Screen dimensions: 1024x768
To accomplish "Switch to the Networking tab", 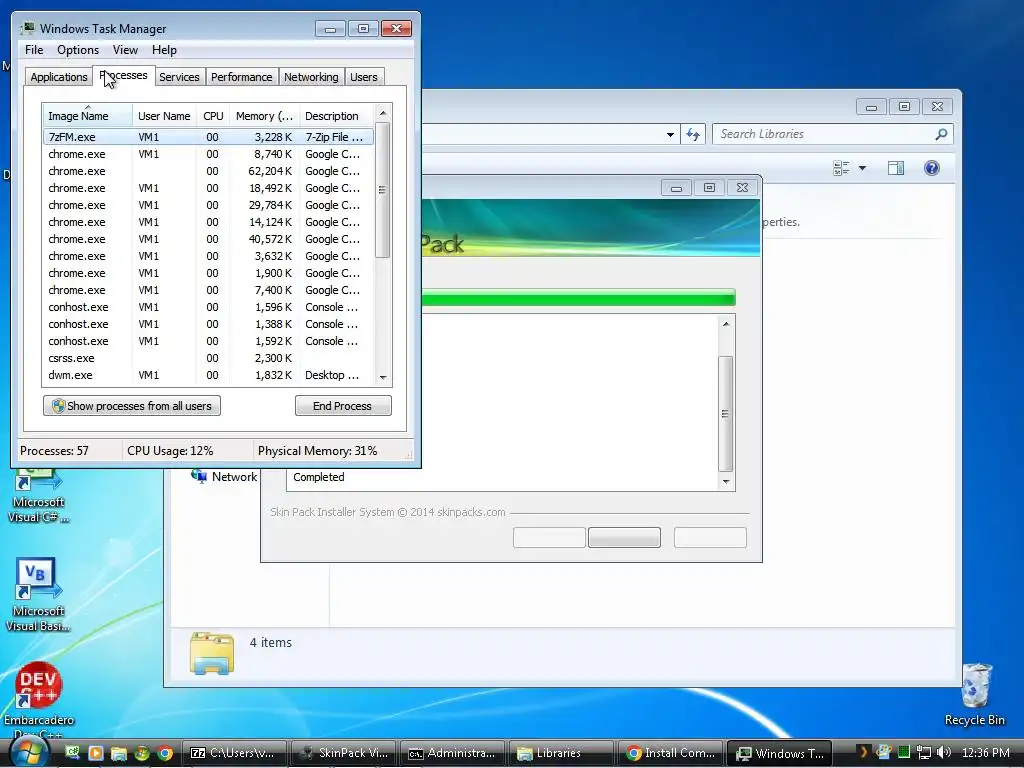I will click(311, 77).
